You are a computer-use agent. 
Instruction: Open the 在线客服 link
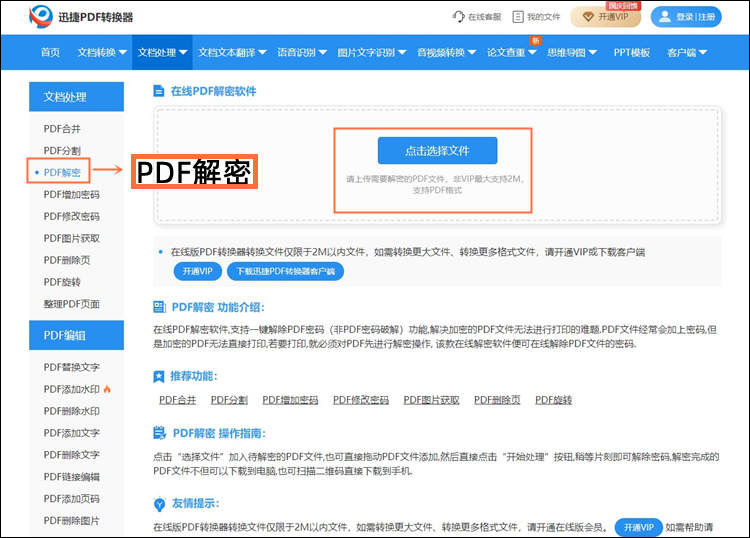[477, 17]
